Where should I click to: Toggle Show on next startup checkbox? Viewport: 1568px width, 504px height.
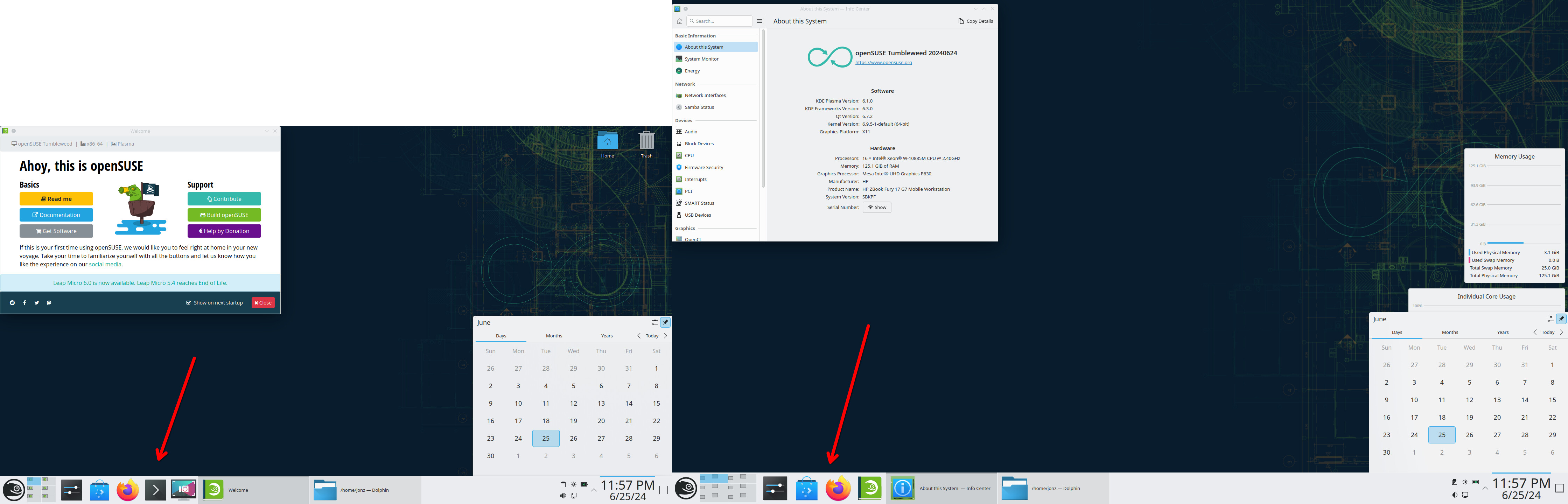point(189,302)
